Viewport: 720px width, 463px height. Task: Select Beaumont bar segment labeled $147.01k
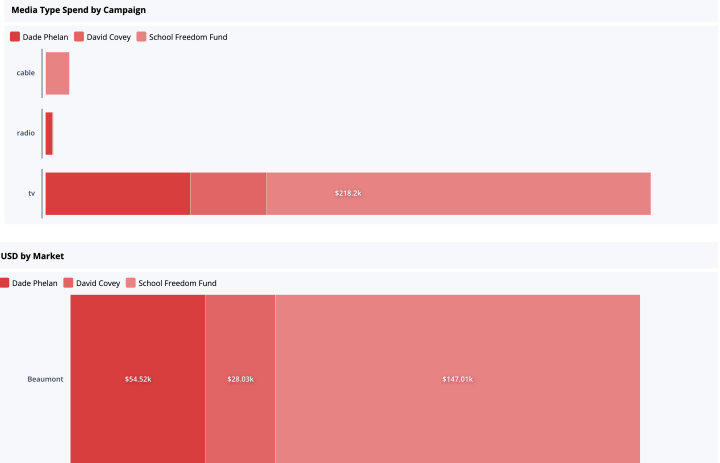point(457,379)
